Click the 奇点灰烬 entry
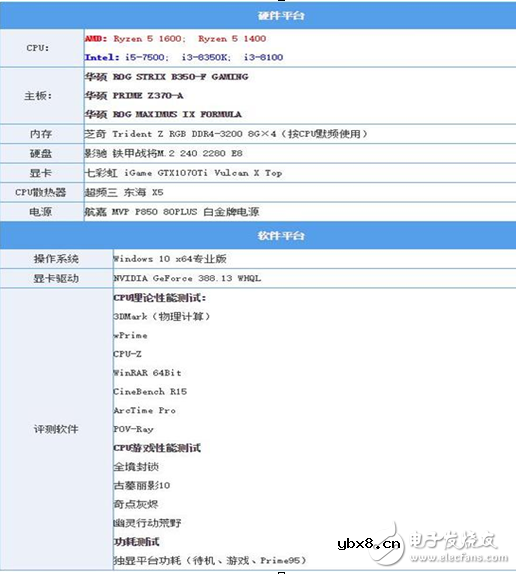Image resolution: width=516 pixels, height=574 pixels. [x=136, y=504]
